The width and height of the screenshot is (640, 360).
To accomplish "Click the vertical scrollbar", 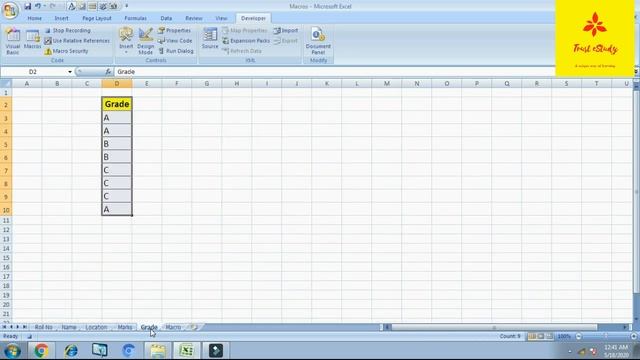I will [636, 191].
